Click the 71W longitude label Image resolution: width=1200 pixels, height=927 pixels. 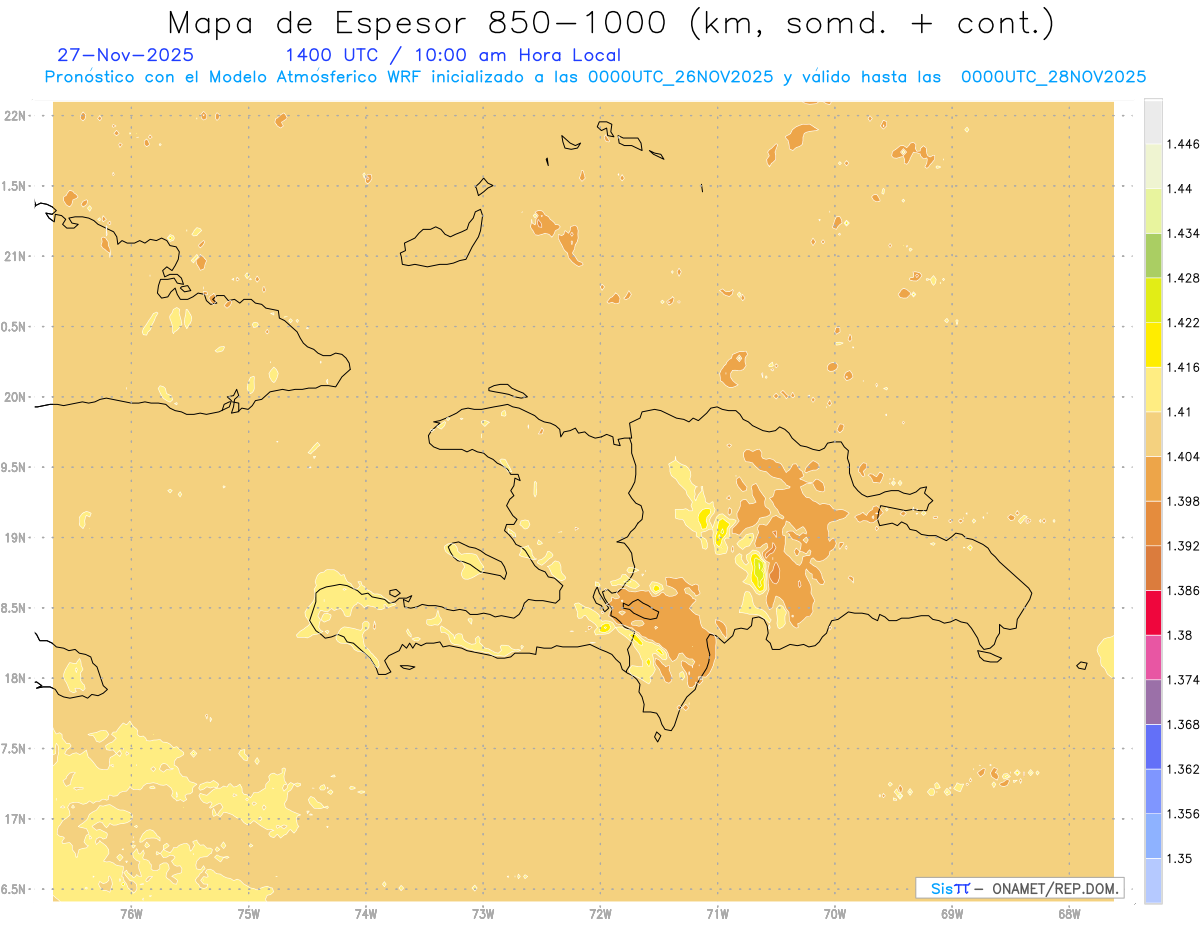click(717, 913)
